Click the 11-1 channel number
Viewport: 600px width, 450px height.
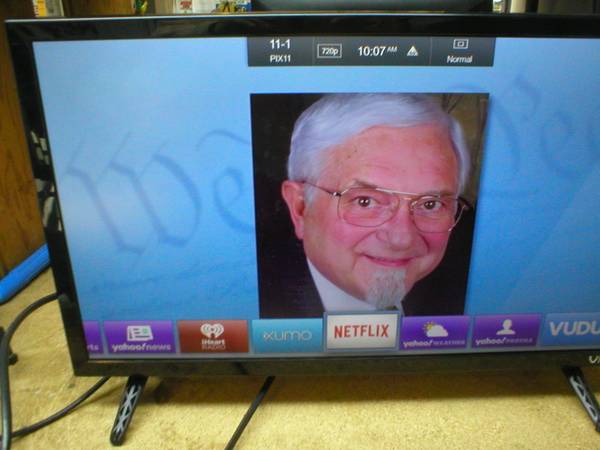280,45
